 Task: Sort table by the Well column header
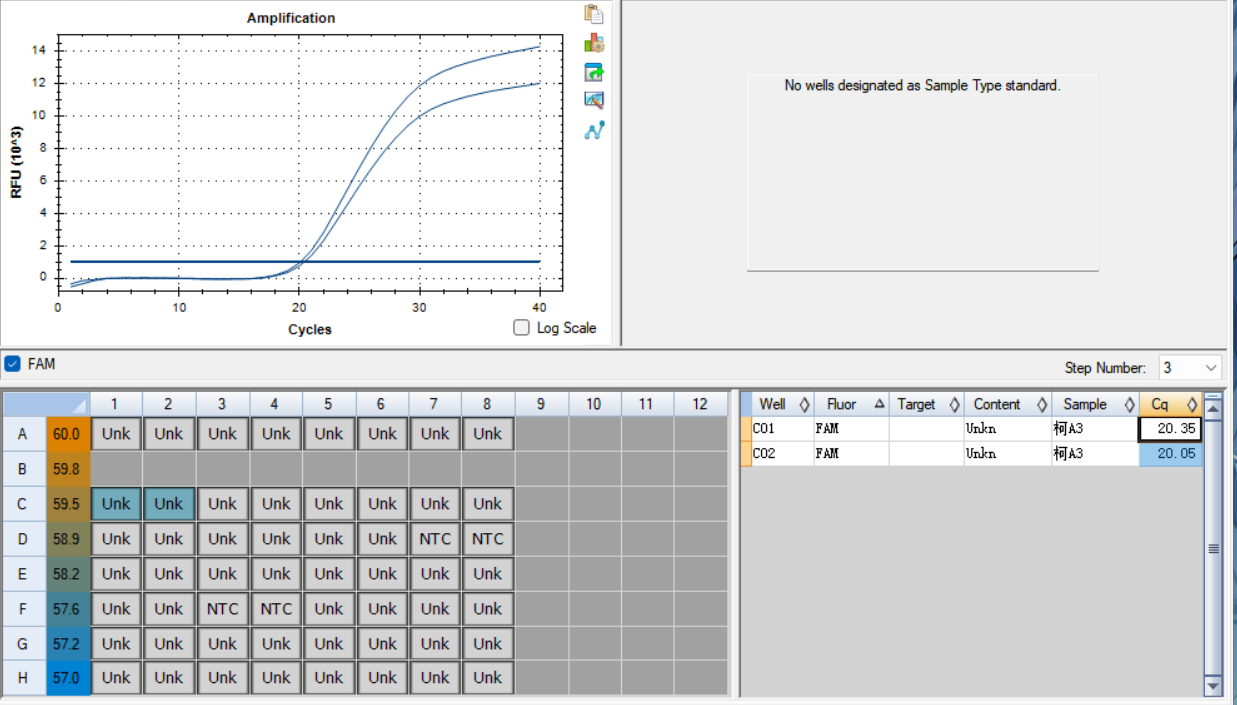click(x=784, y=404)
